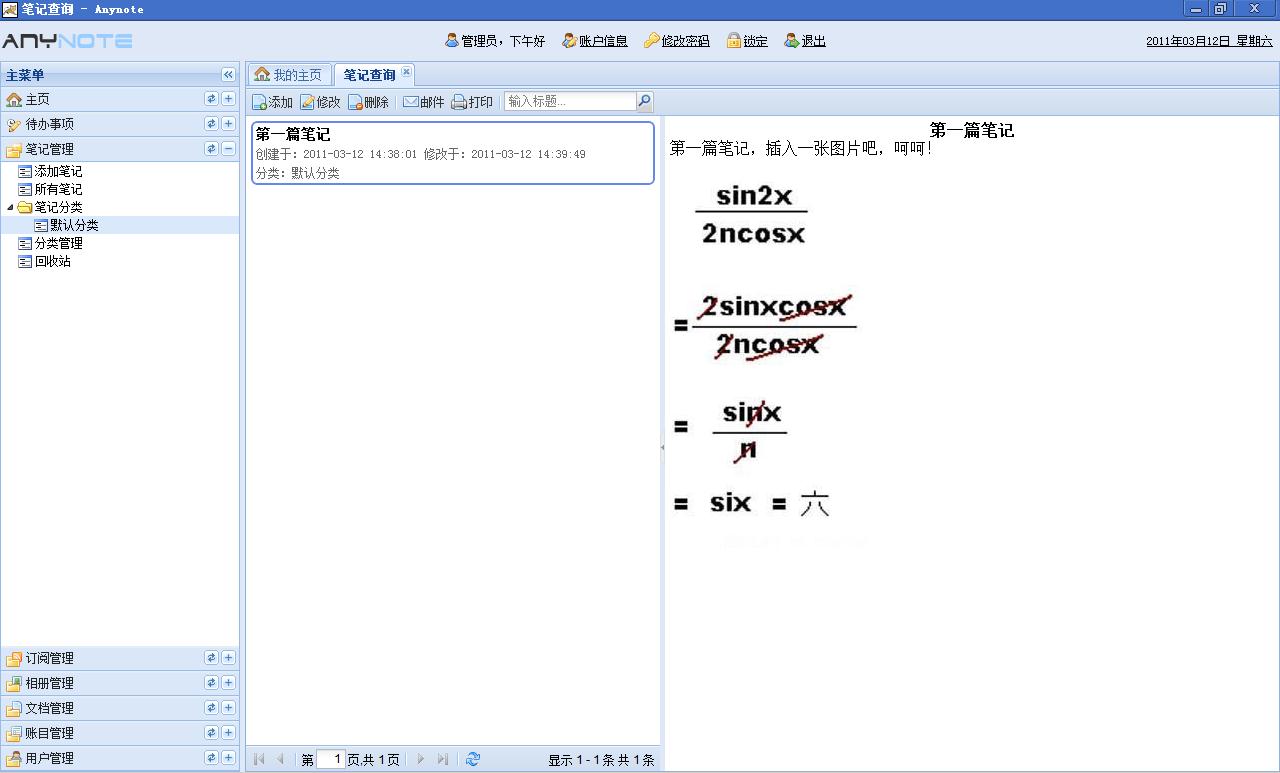Expand the 相册管理 accordion panel
The height and width of the screenshot is (773, 1280).
228,683
